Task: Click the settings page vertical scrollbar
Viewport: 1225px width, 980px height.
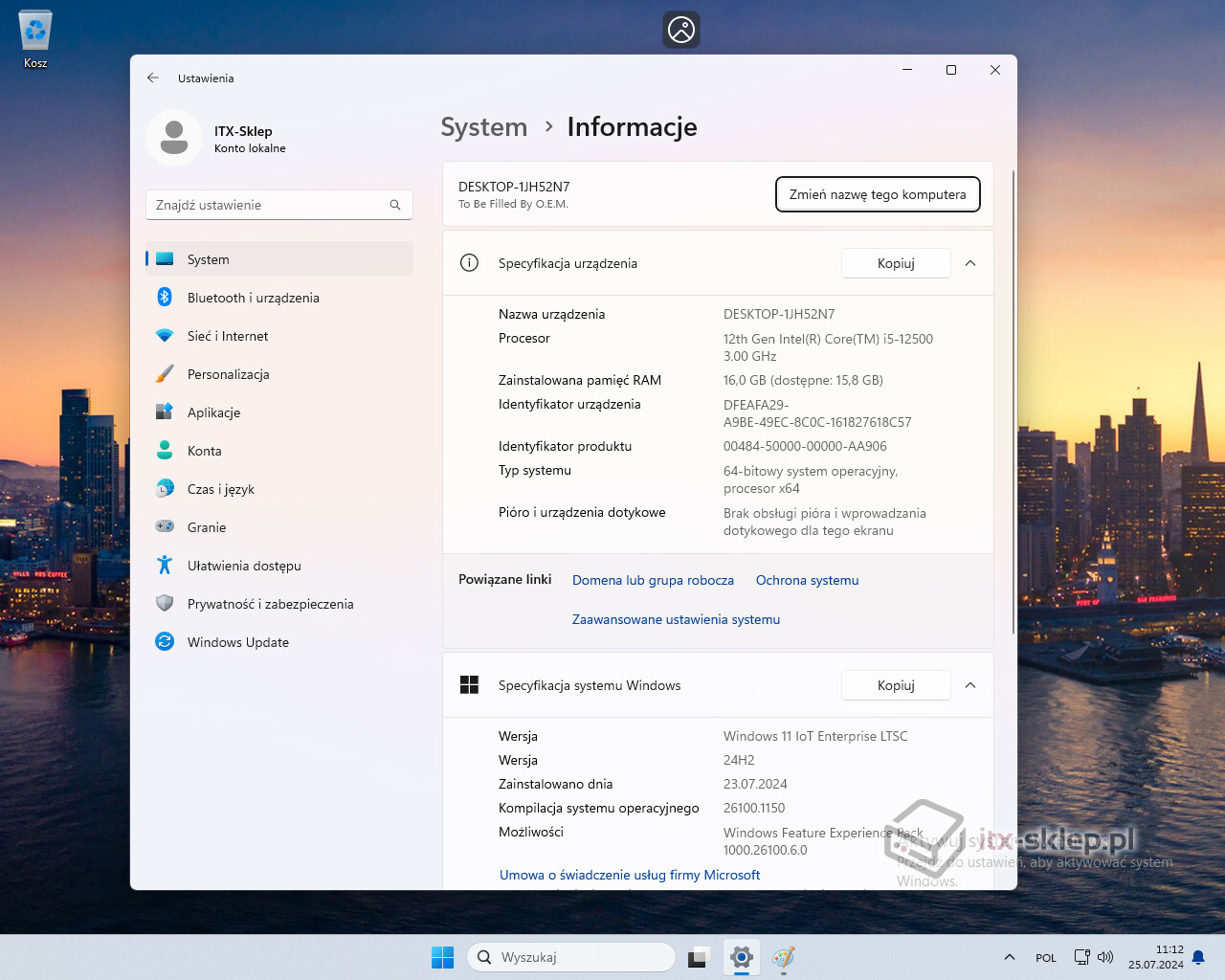Action: 1013,402
